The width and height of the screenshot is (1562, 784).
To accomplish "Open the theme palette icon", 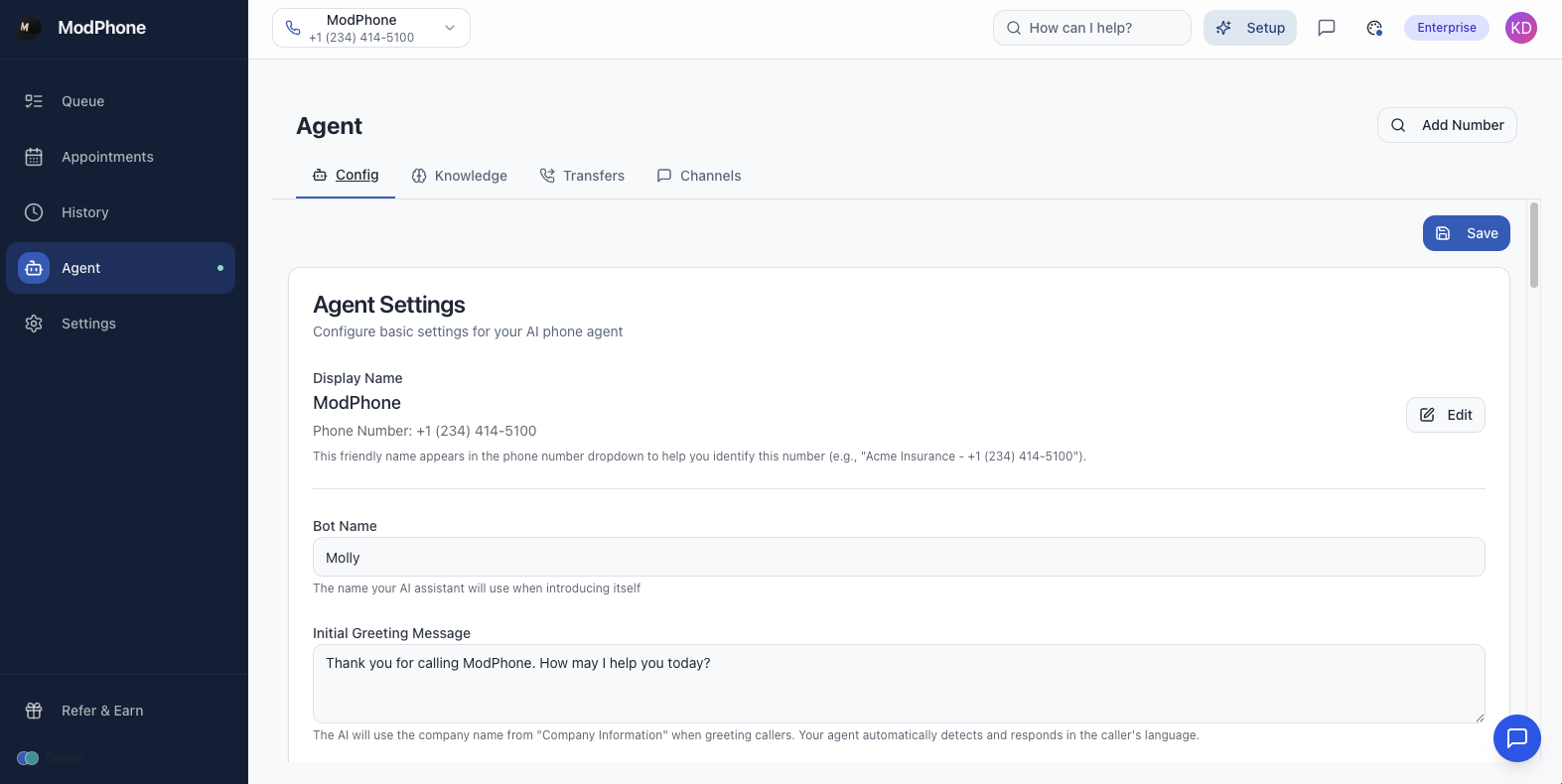I will pyautogui.click(x=1374, y=28).
